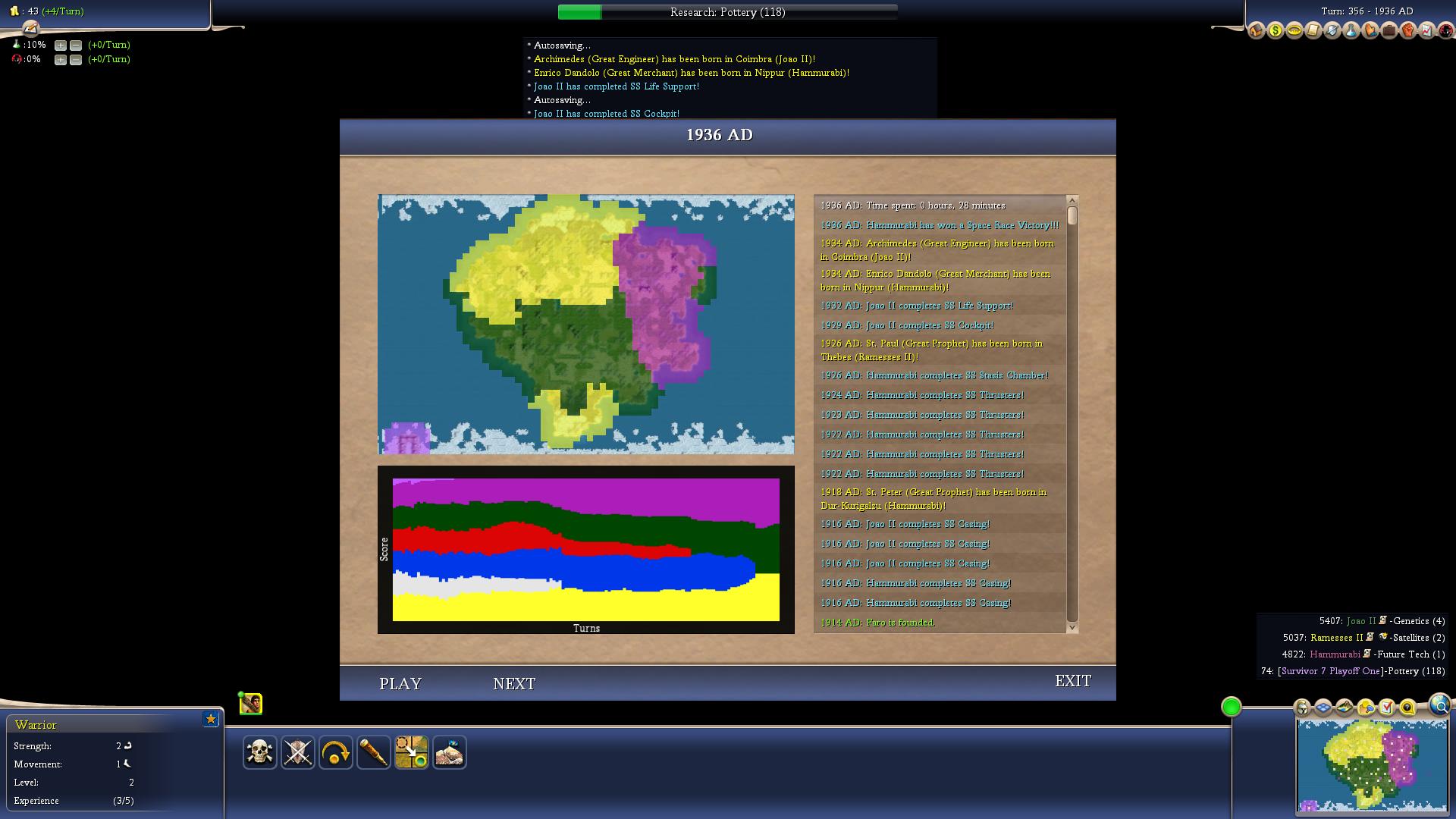Click '1926 AD: St. Paul (Great Prophet)' log entry
Image resolution: width=1456 pixels, height=819 pixels.
coord(932,350)
